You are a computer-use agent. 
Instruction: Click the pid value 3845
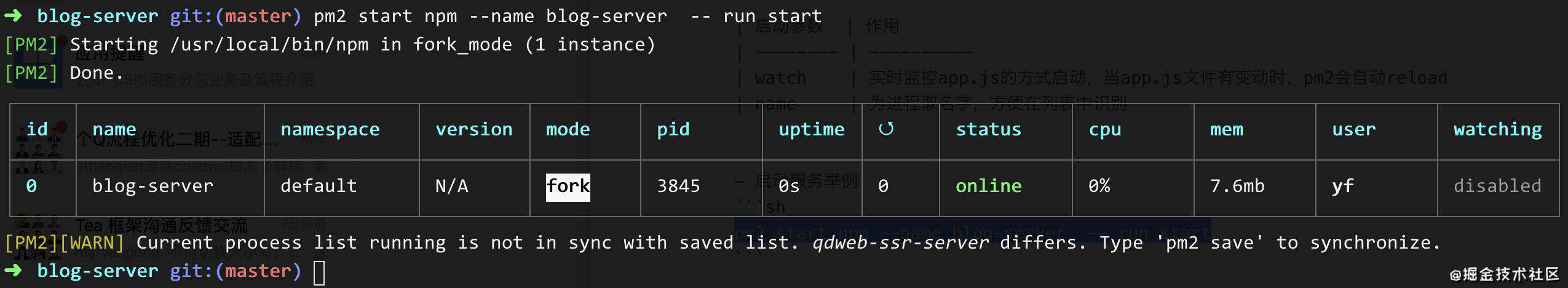coord(678,186)
